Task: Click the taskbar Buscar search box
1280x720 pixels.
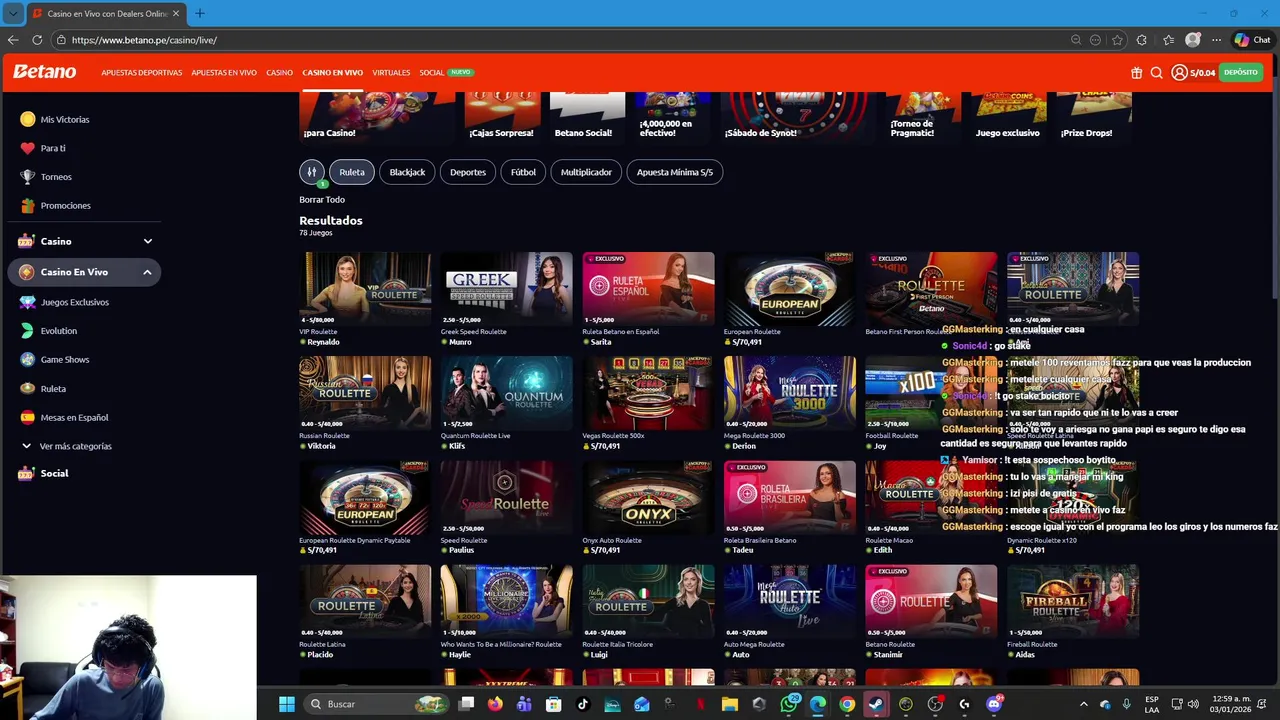Action: [x=376, y=704]
